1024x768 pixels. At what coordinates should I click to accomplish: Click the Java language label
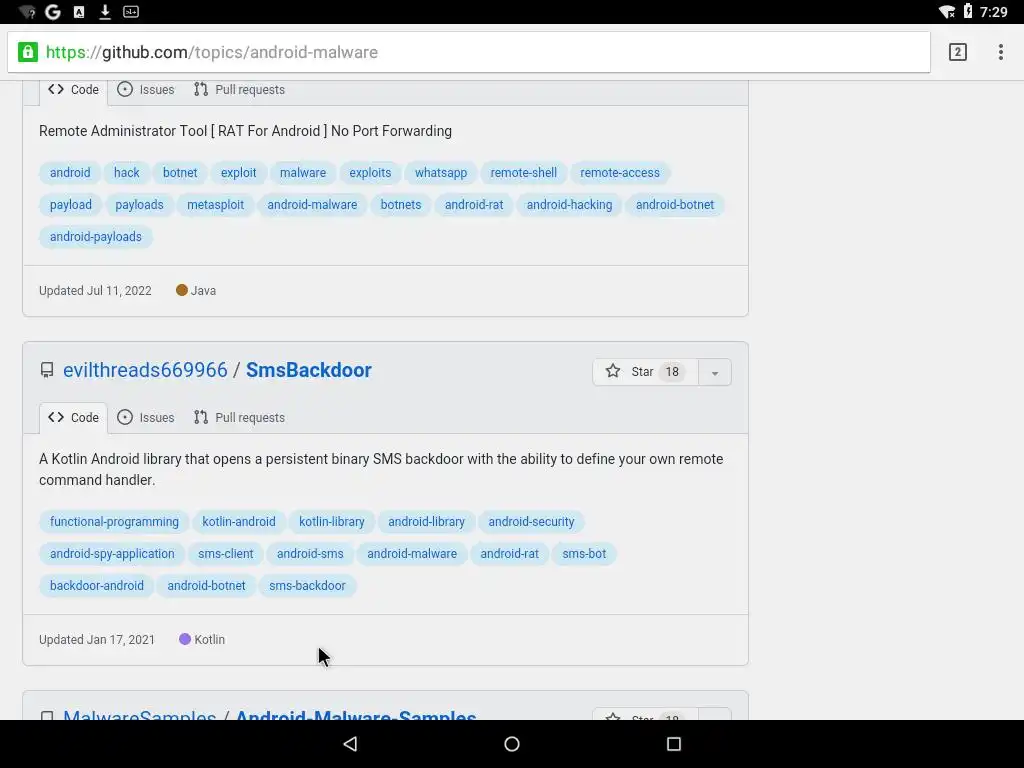point(203,291)
